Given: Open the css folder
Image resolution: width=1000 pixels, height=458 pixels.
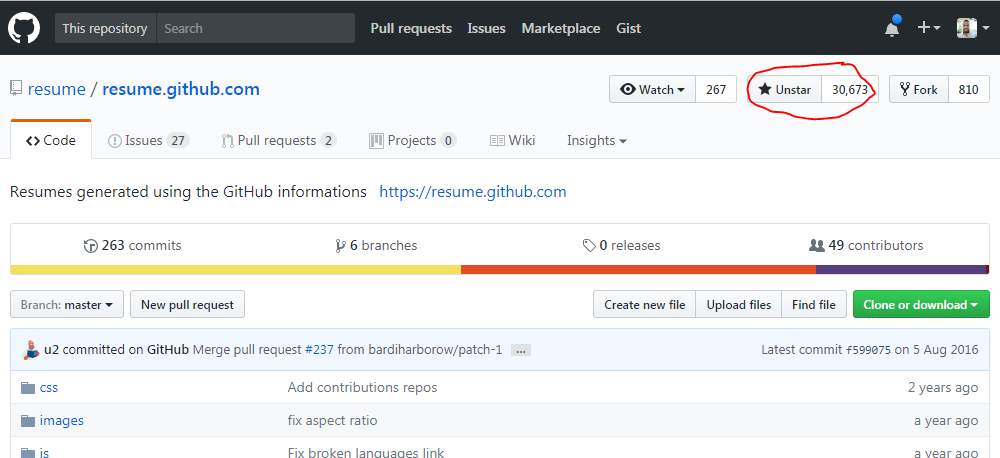Looking at the screenshot, I should pos(48,387).
